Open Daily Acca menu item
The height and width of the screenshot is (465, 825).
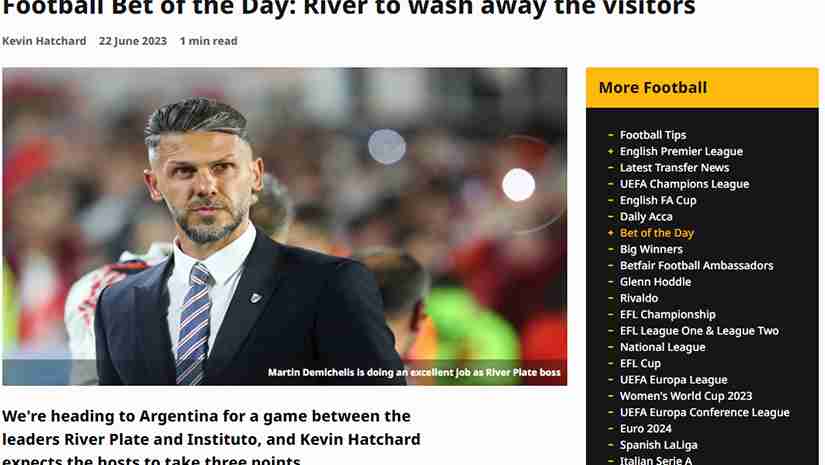pyautogui.click(x=646, y=217)
